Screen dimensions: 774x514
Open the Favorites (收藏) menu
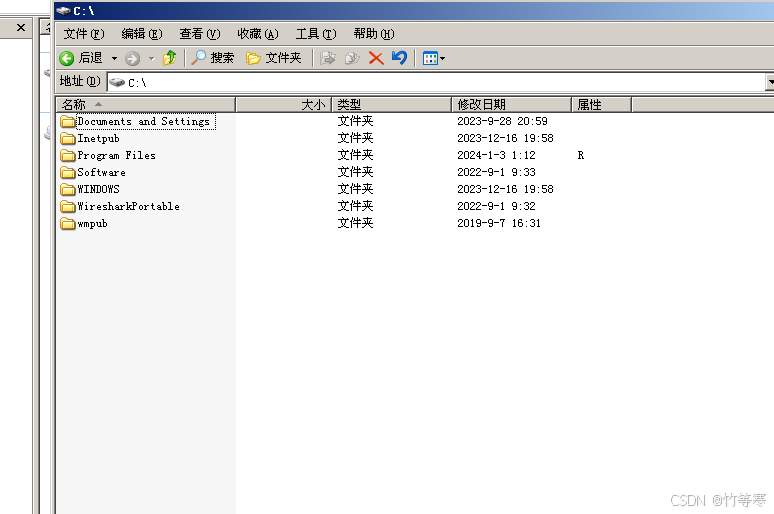pos(257,34)
